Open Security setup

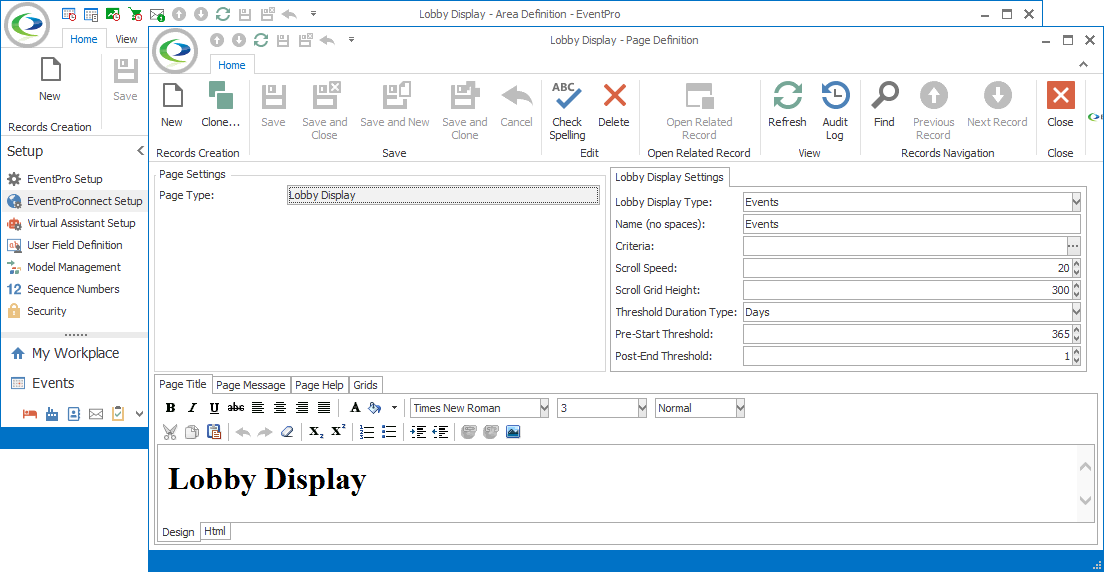pos(46,311)
